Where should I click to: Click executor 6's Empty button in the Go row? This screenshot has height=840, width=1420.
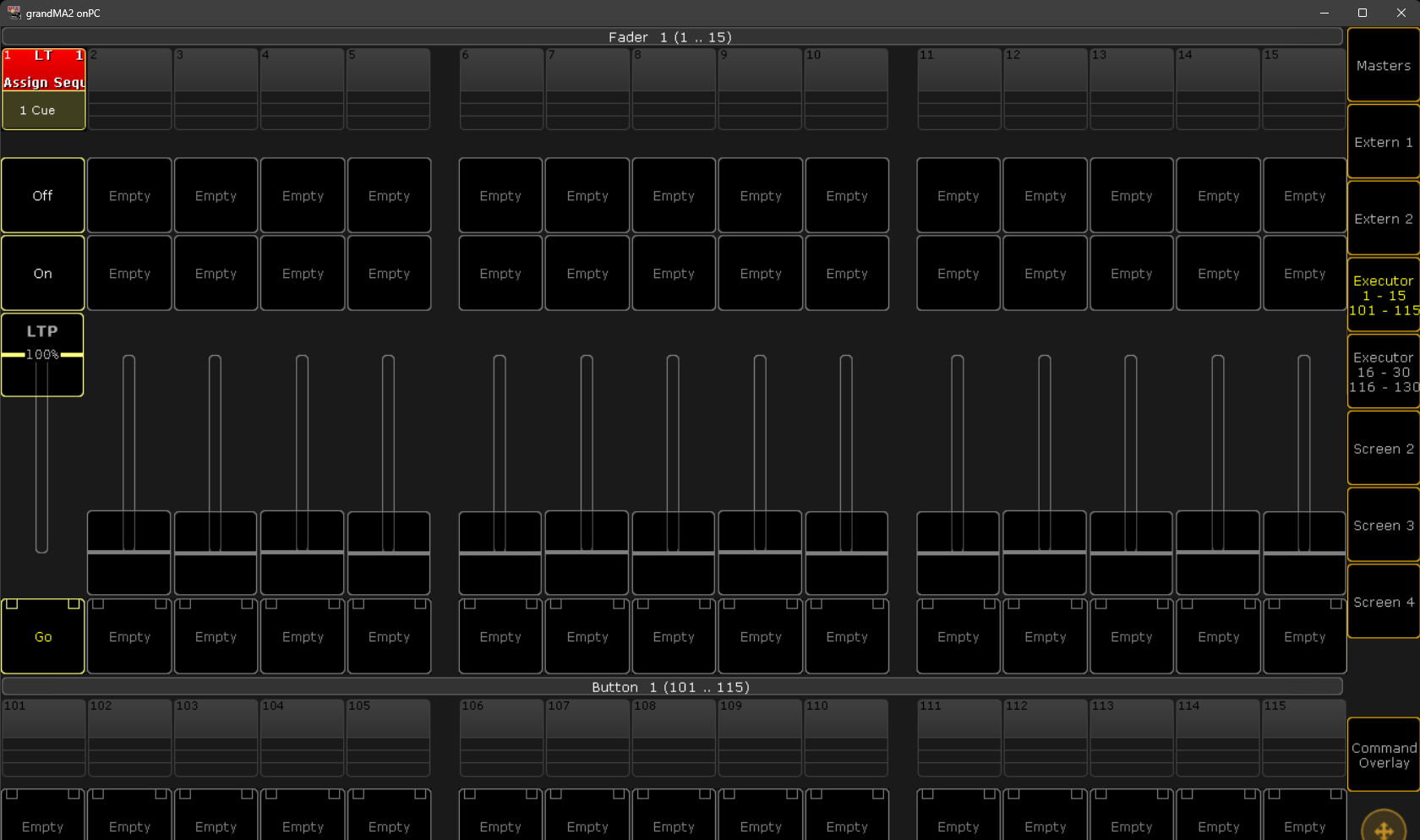pyautogui.click(x=500, y=636)
